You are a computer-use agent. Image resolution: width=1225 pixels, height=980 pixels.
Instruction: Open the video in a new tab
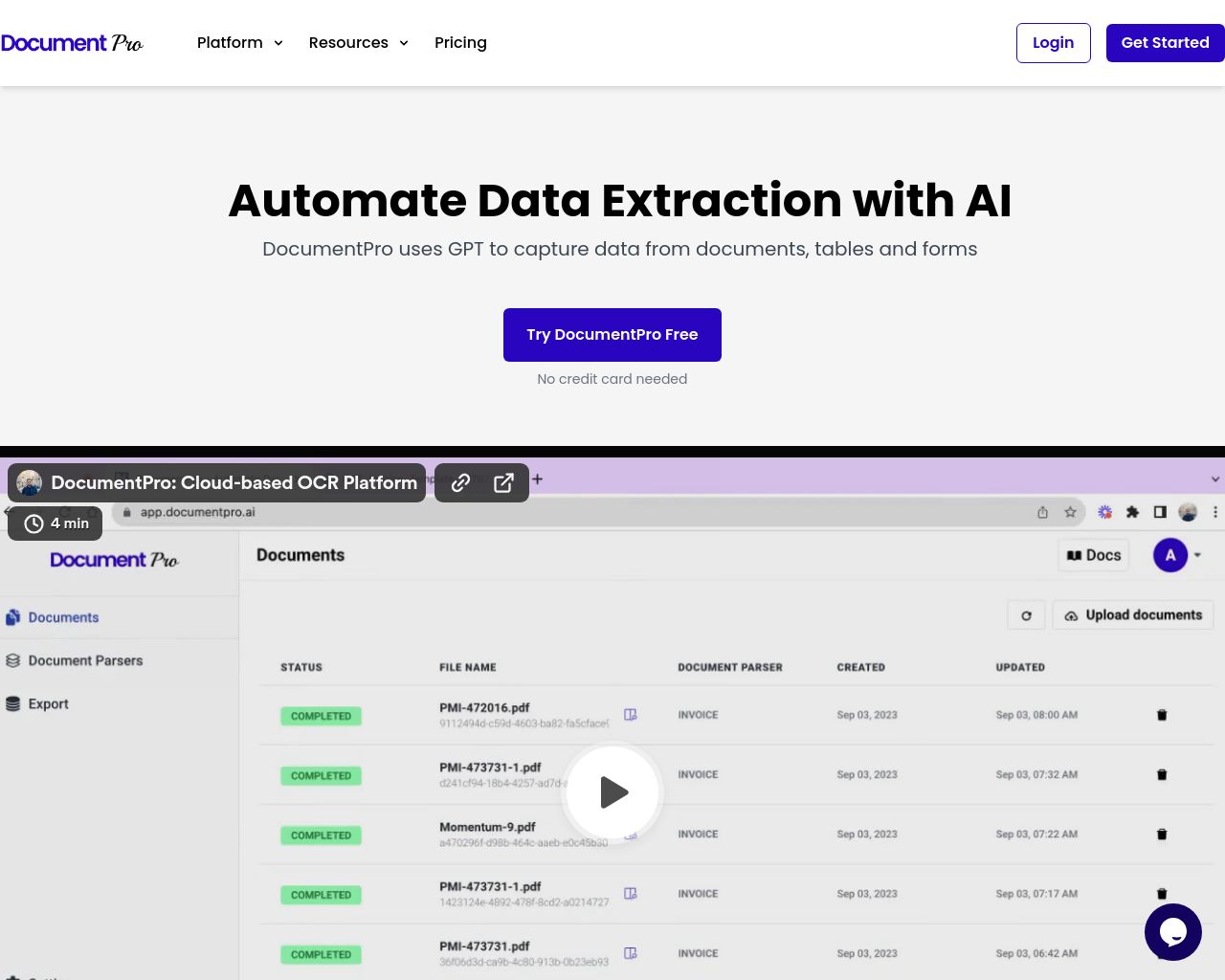coord(503,482)
